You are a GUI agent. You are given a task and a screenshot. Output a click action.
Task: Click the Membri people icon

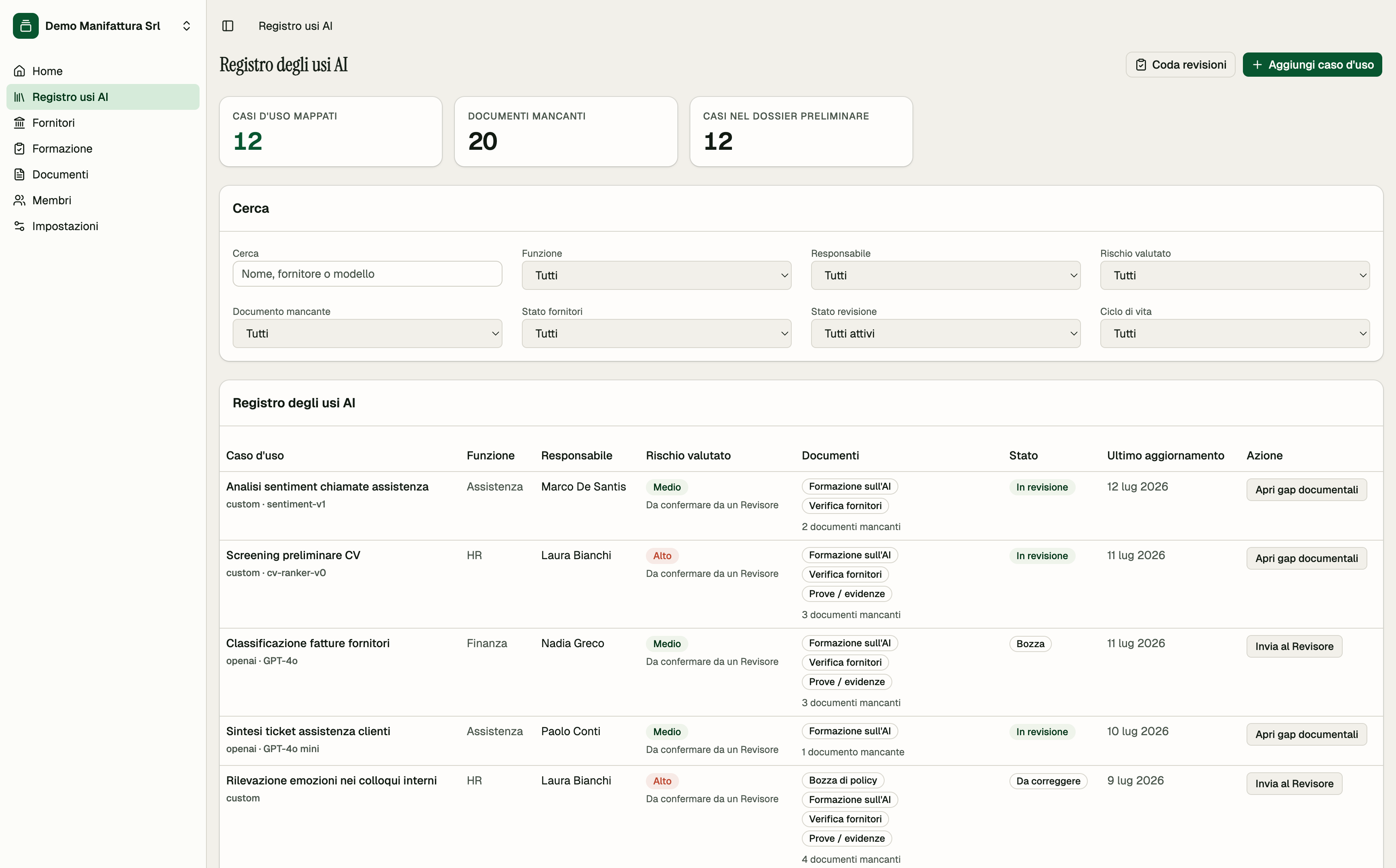click(19, 200)
